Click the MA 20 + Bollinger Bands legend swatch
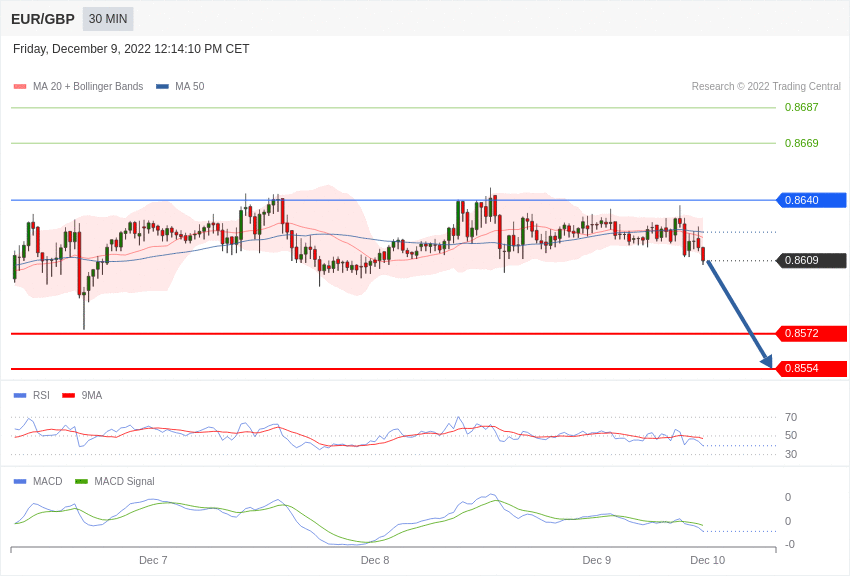Image resolution: width=850 pixels, height=576 pixels. pos(20,87)
